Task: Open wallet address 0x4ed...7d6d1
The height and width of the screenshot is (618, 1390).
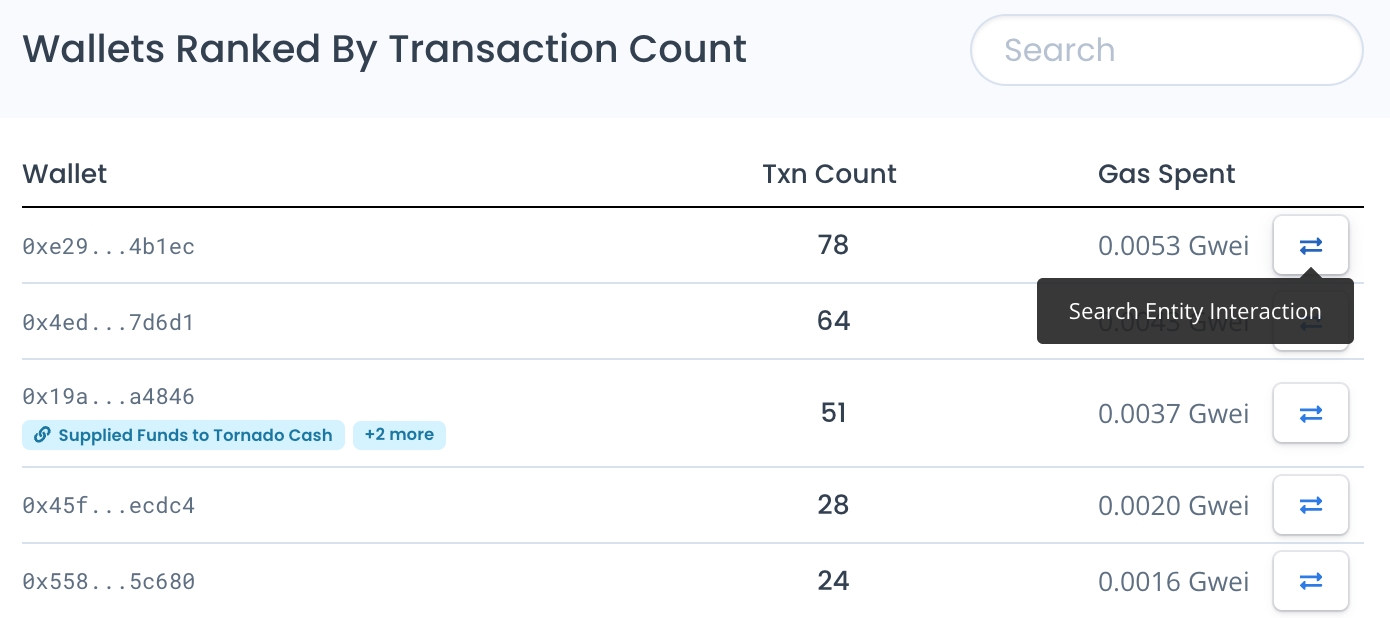Action: [x=108, y=322]
